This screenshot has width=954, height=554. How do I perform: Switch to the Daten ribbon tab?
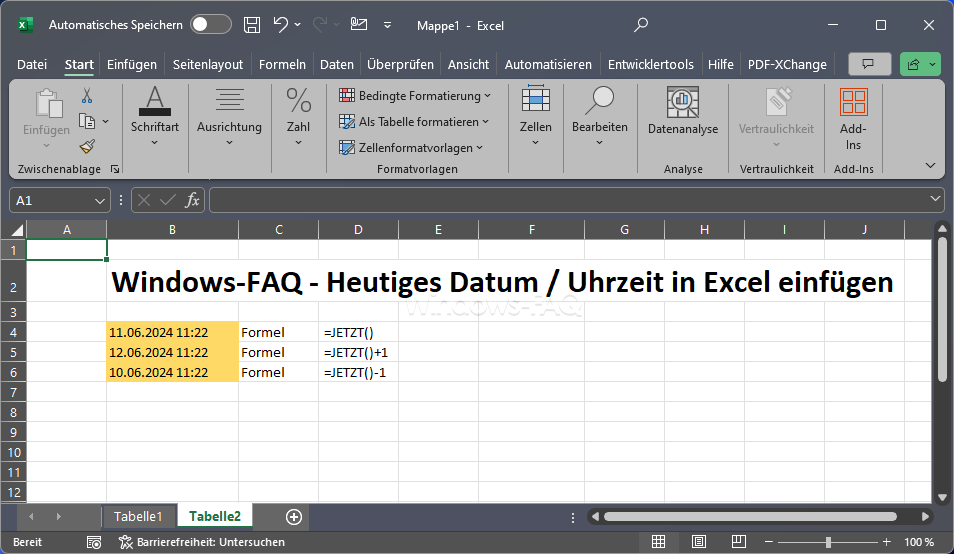click(336, 64)
